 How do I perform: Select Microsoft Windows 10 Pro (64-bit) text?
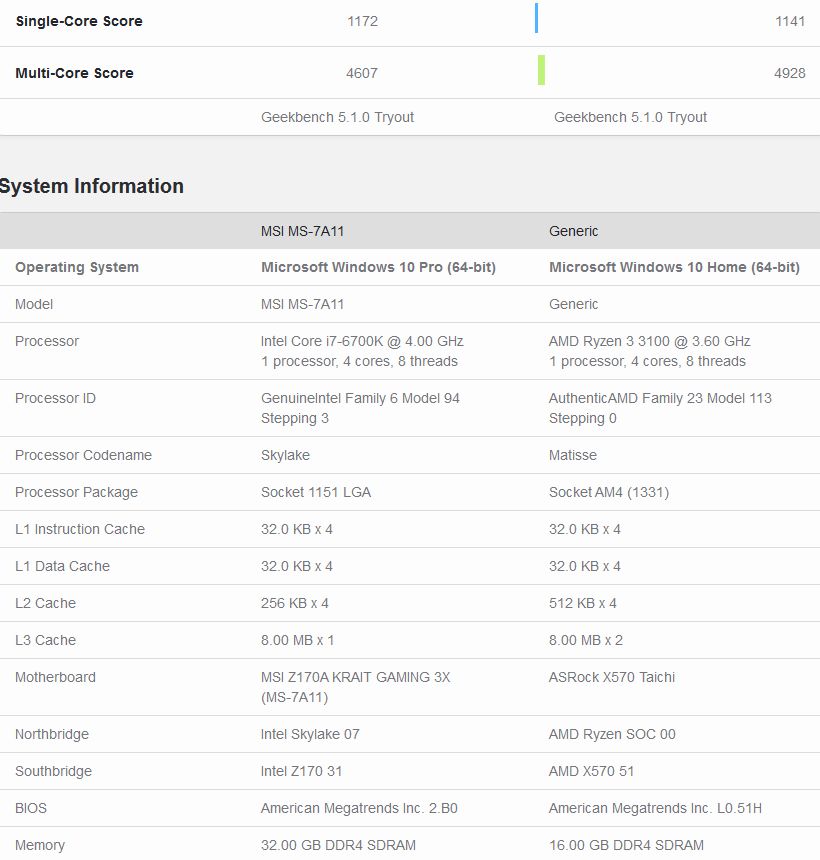pos(378,267)
